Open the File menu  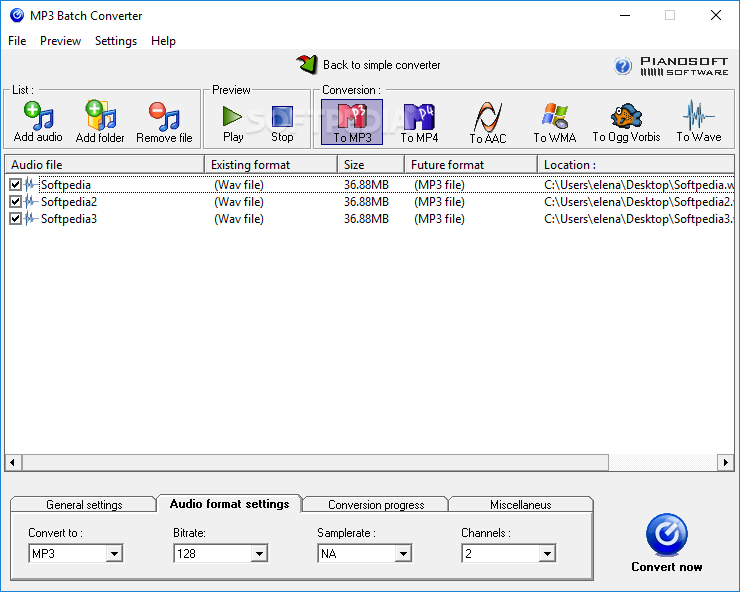coord(17,41)
